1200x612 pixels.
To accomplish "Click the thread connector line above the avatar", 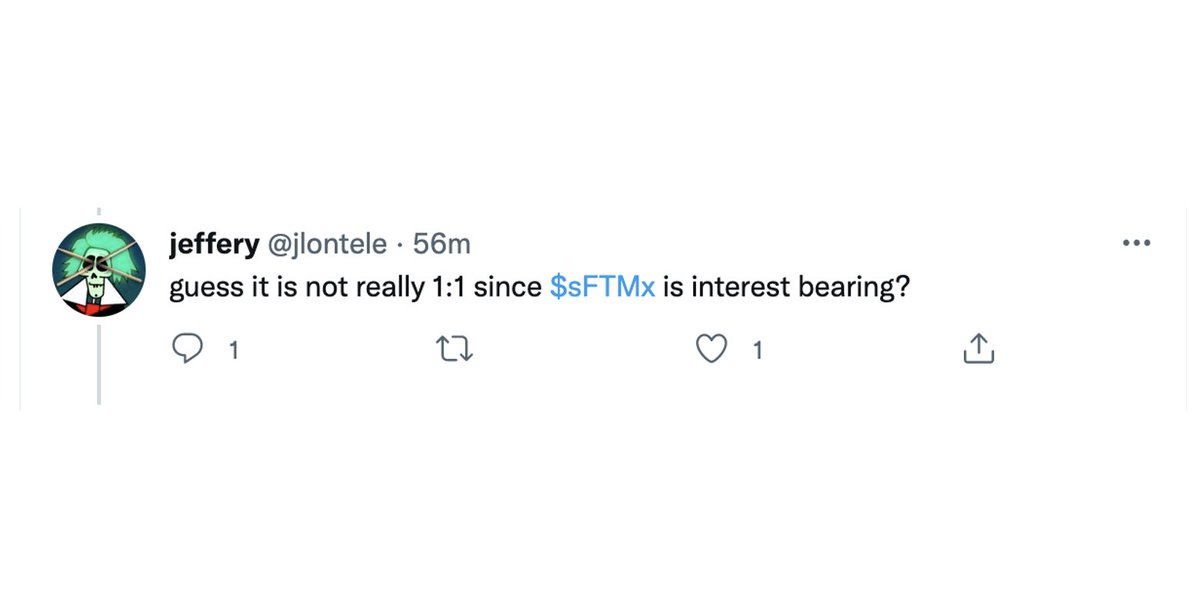I will [99, 213].
